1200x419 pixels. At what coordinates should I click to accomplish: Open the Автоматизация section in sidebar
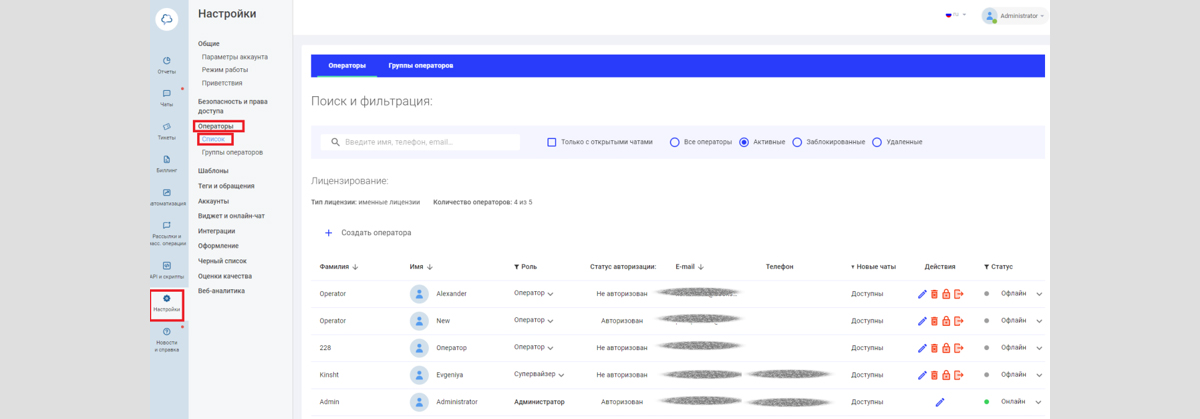point(166,197)
